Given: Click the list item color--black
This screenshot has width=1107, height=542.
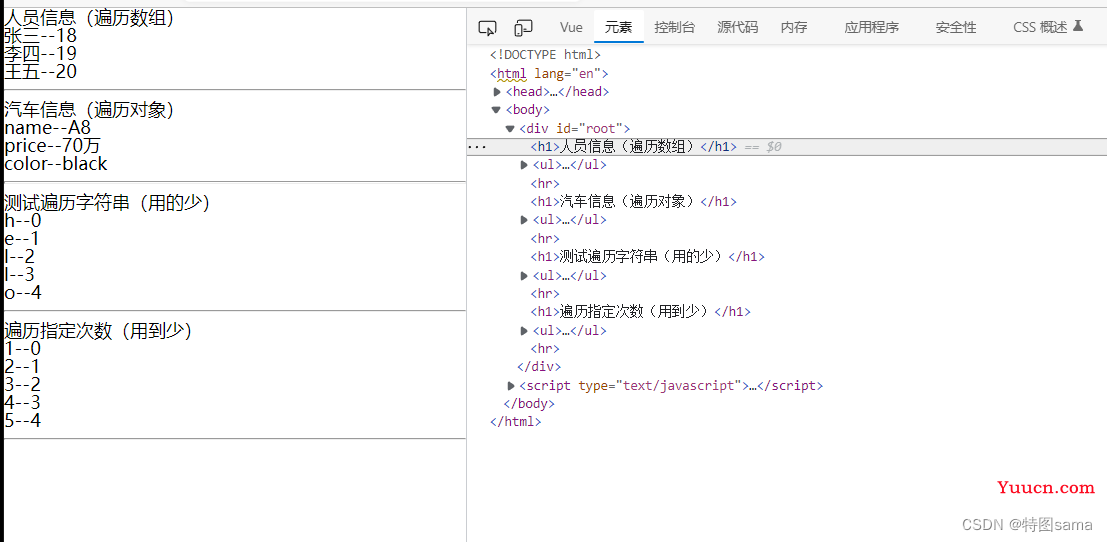Looking at the screenshot, I should click(x=56, y=164).
